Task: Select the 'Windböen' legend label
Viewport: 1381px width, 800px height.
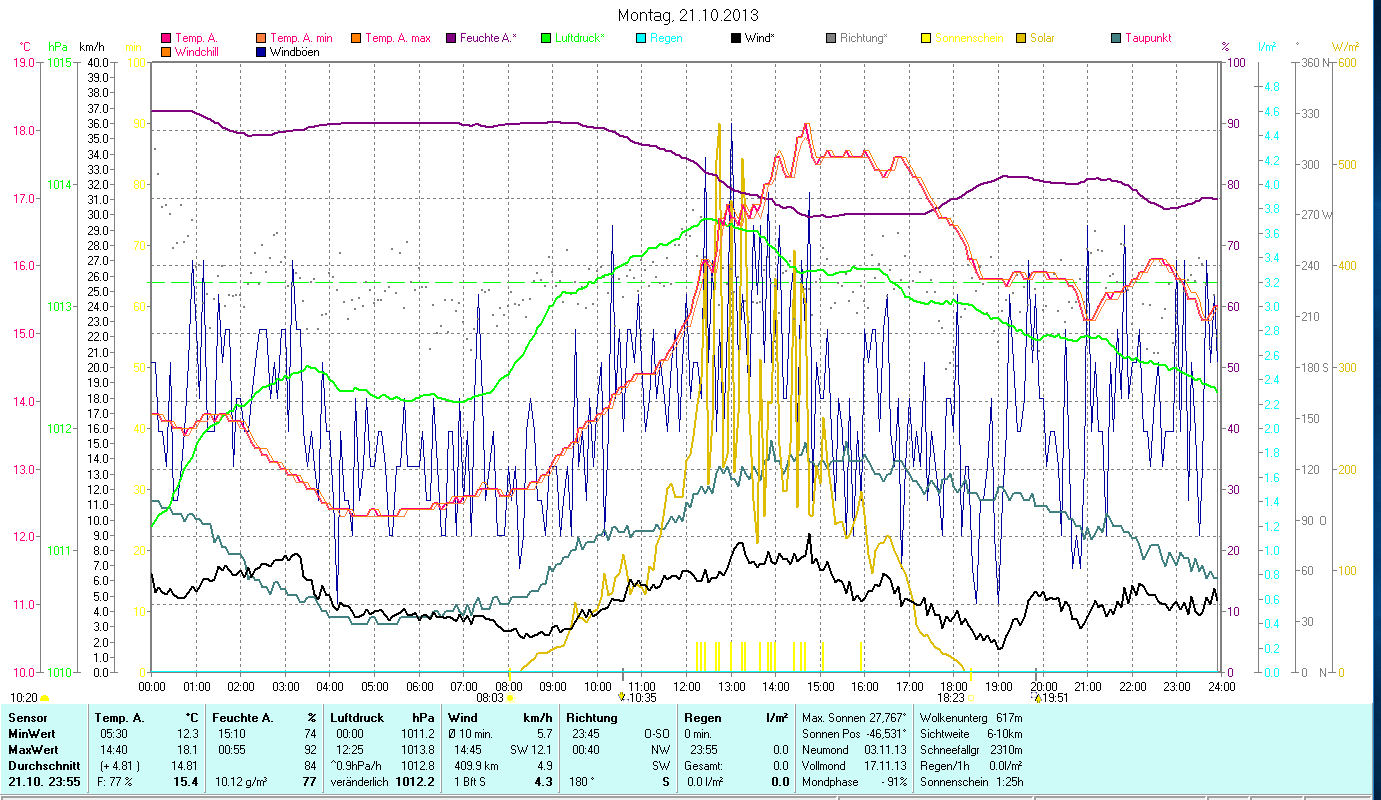Action: tap(295, 52)
